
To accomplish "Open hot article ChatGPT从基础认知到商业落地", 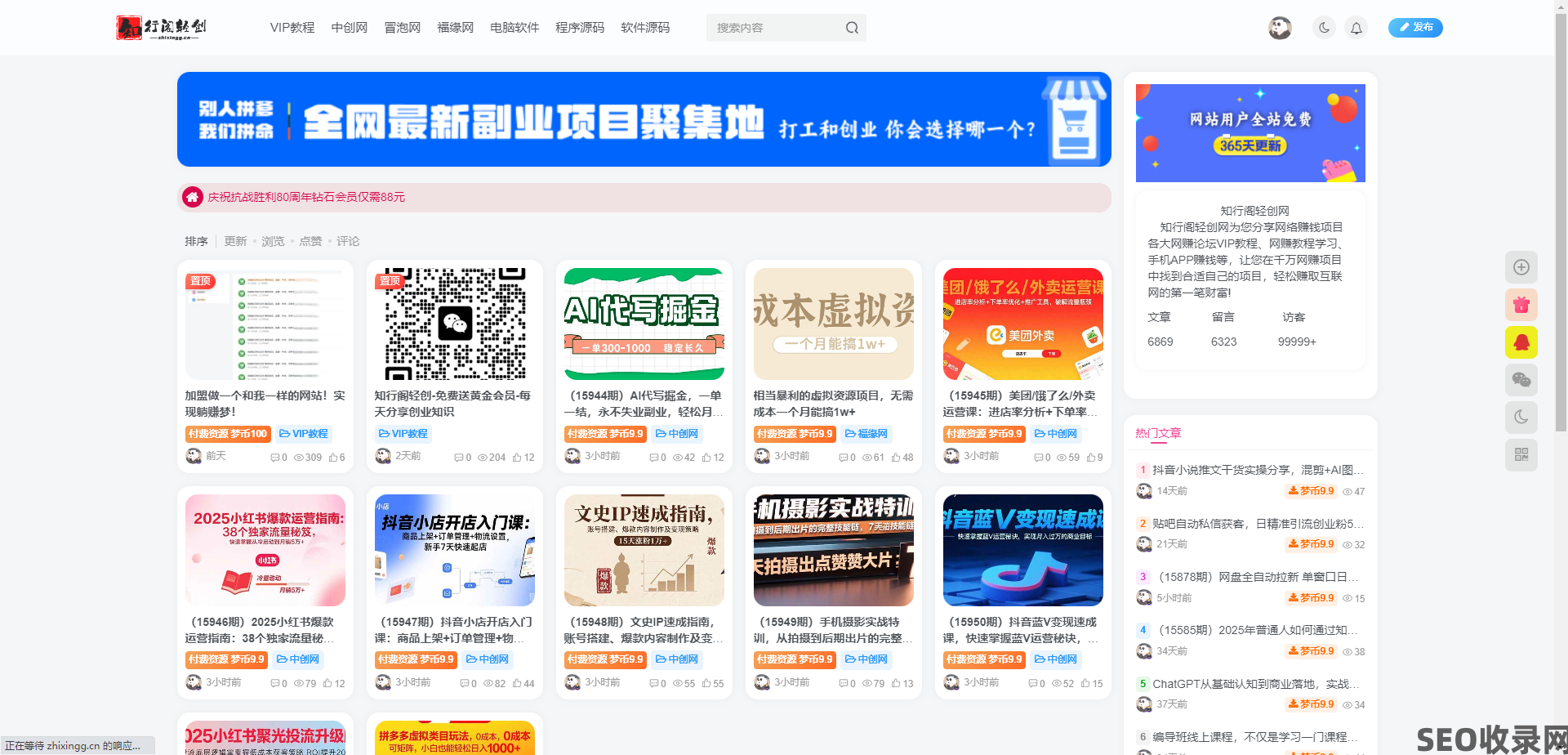I will (1258, 684).
